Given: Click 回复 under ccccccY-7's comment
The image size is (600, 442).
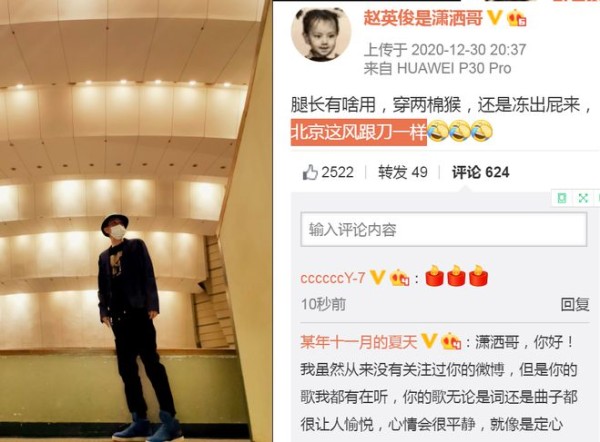Looking at the screenshot, I should pyautogui.click(x=575, y=304).
